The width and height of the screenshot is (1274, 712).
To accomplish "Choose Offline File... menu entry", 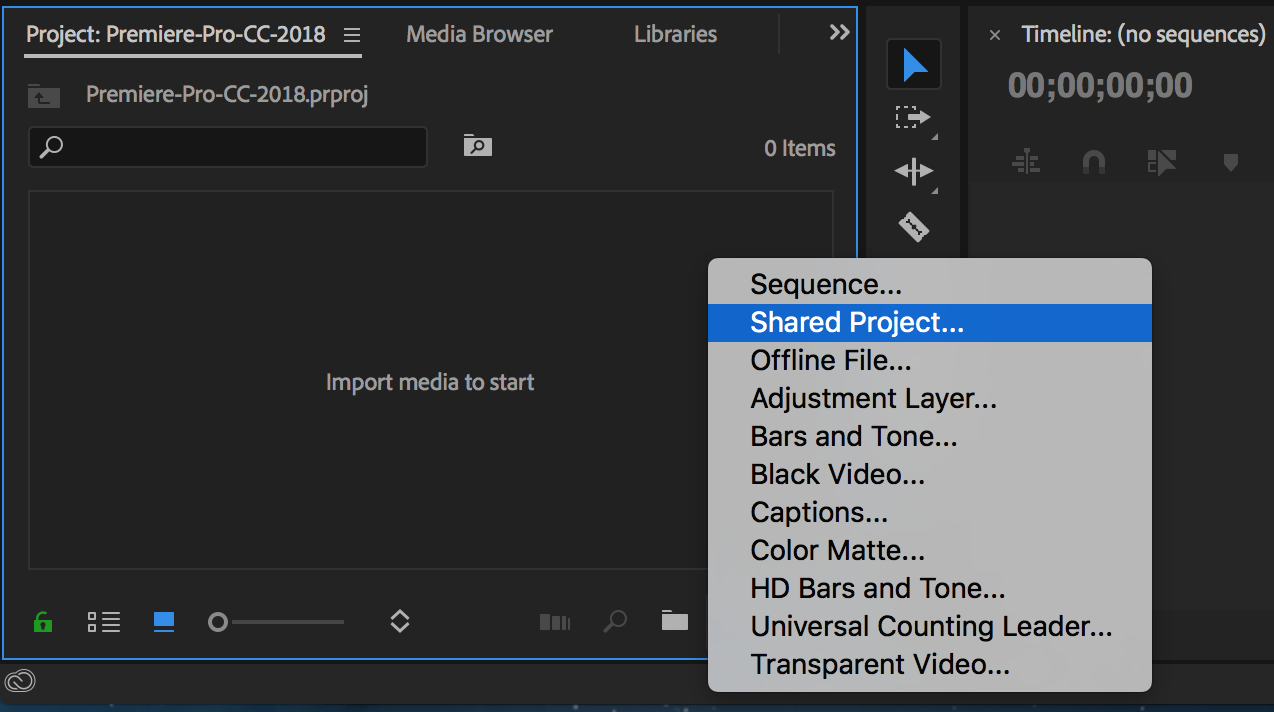I will coord(930,360).
